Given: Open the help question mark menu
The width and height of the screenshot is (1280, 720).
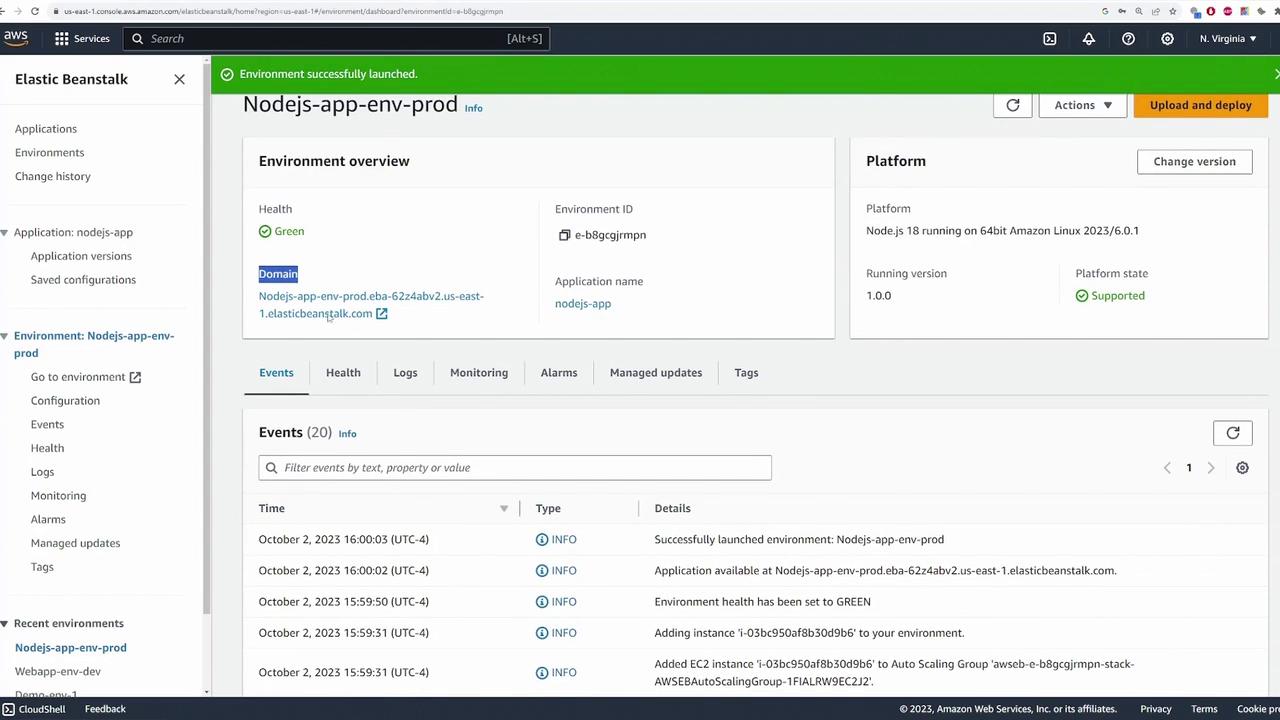Looking at the screenshot, I should point(1128,38).
